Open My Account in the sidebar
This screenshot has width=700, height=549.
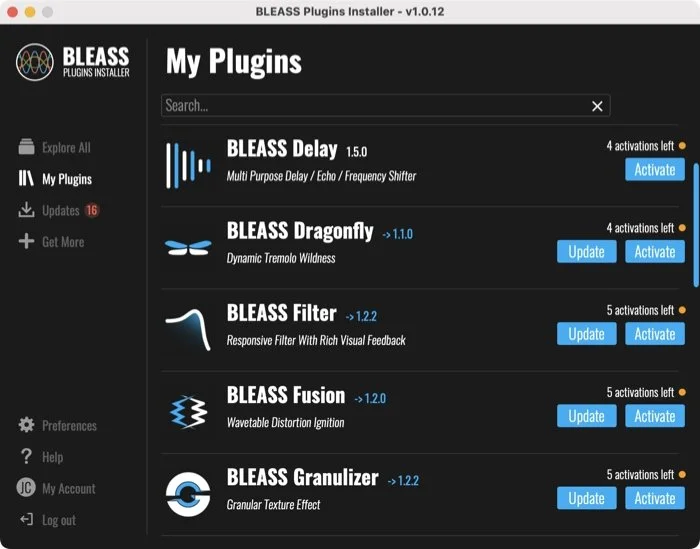coord(56,488)
